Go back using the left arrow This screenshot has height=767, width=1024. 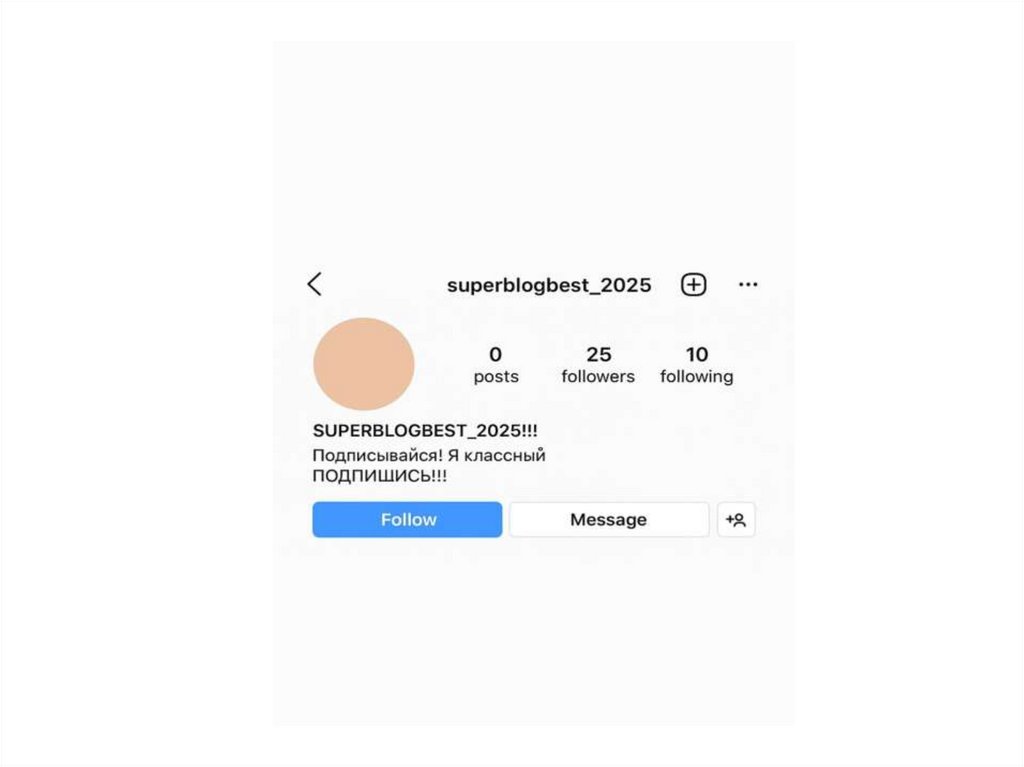[315, 284]
